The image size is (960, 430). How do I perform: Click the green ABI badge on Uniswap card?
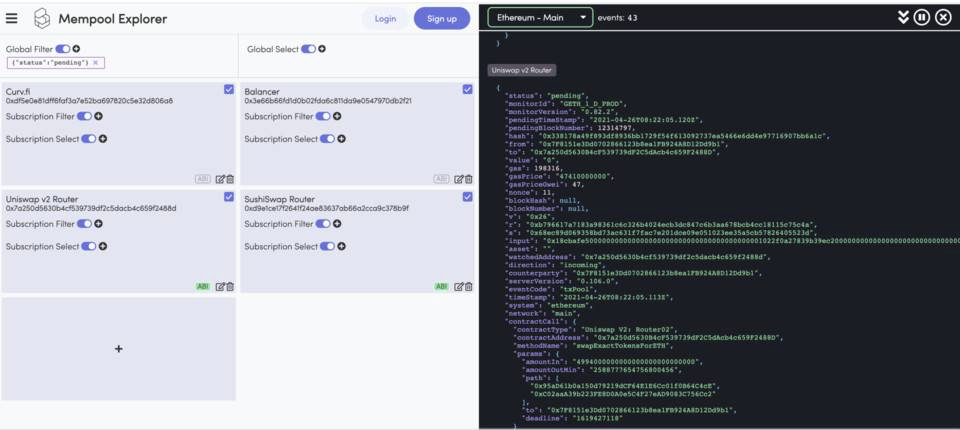tap(203, 286)
